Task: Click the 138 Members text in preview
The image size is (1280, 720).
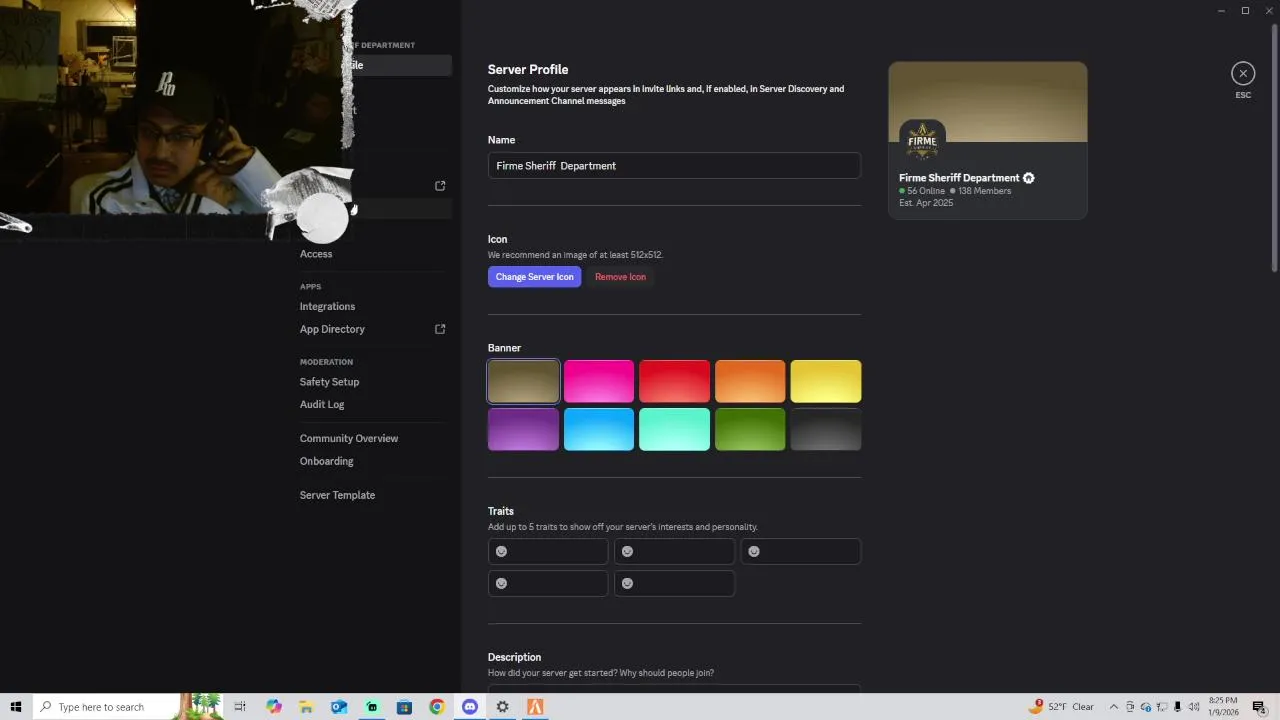Action: click(x=984, y=191)
